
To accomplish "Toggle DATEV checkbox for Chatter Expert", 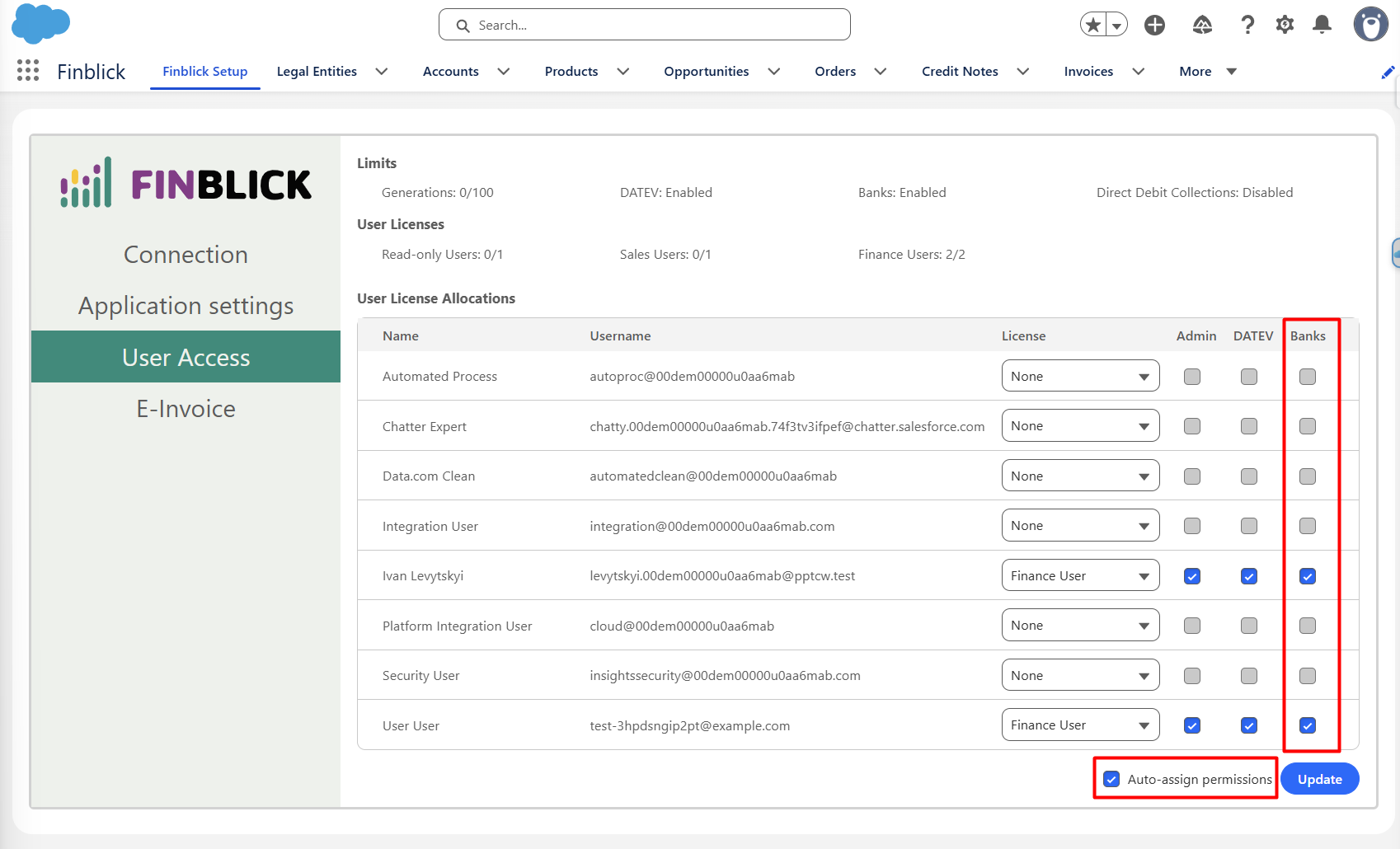I will tap(1249, 426).
